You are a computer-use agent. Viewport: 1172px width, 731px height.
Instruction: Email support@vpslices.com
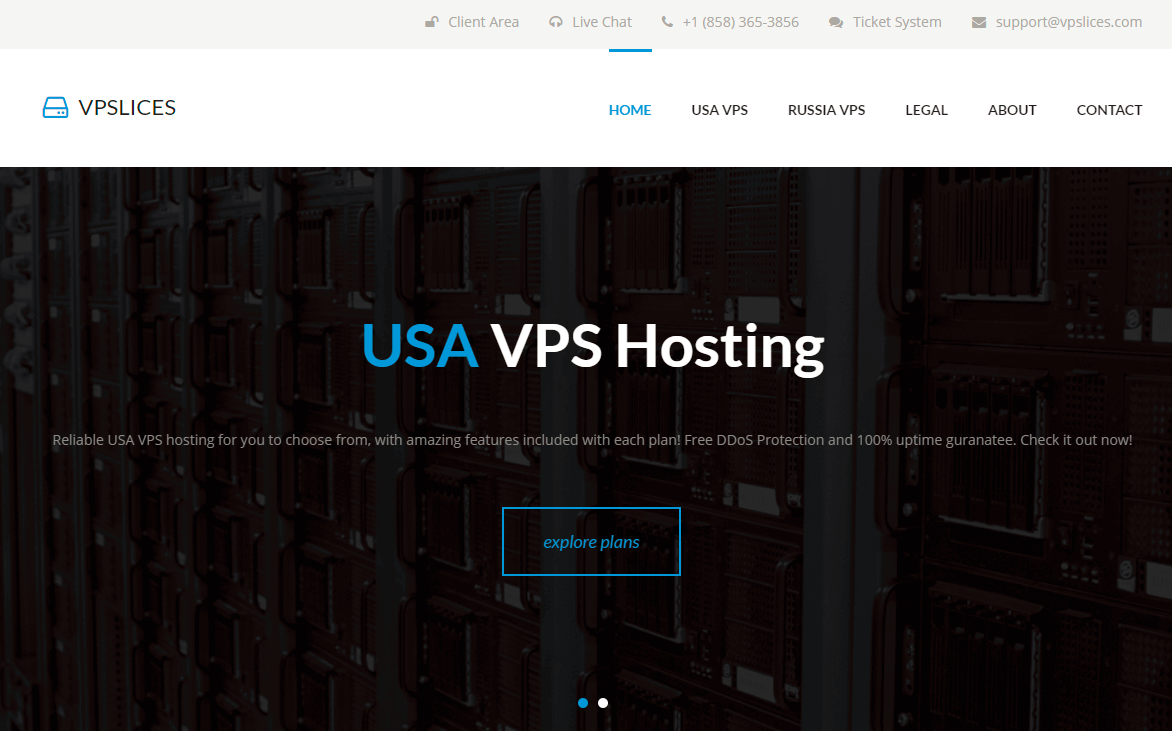(1069, 22)
